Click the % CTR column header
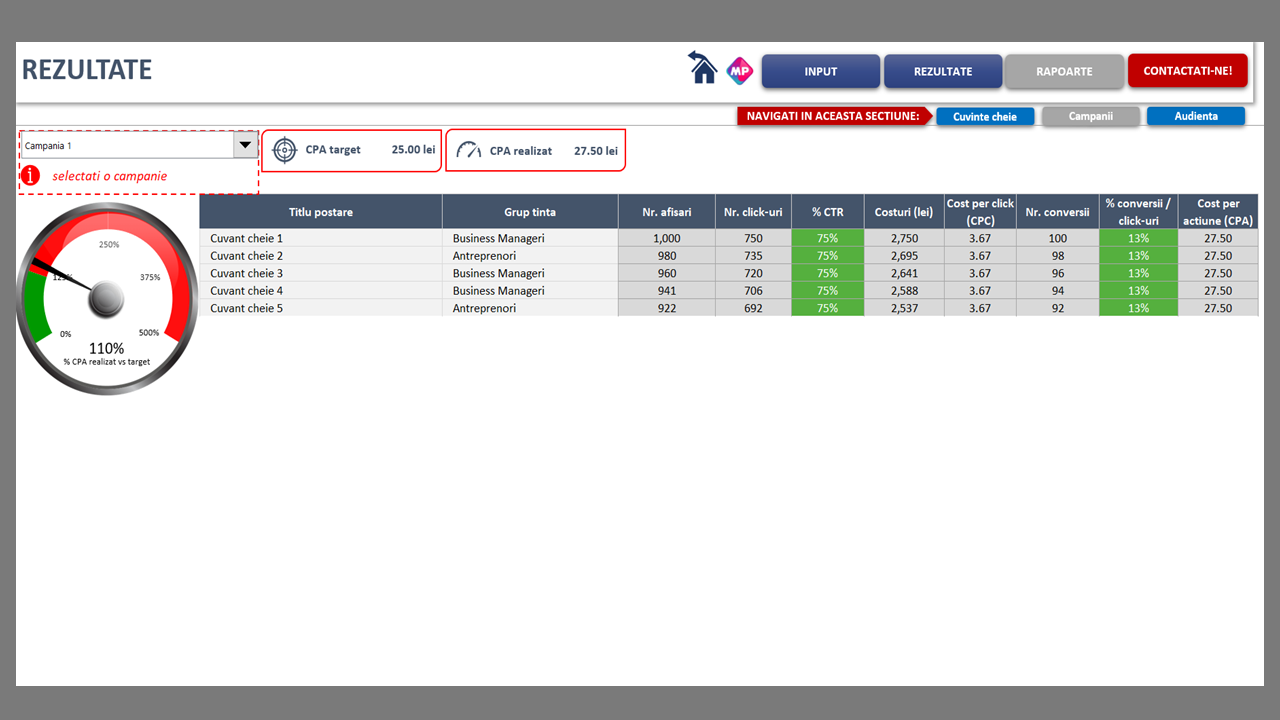 (827, 212)
